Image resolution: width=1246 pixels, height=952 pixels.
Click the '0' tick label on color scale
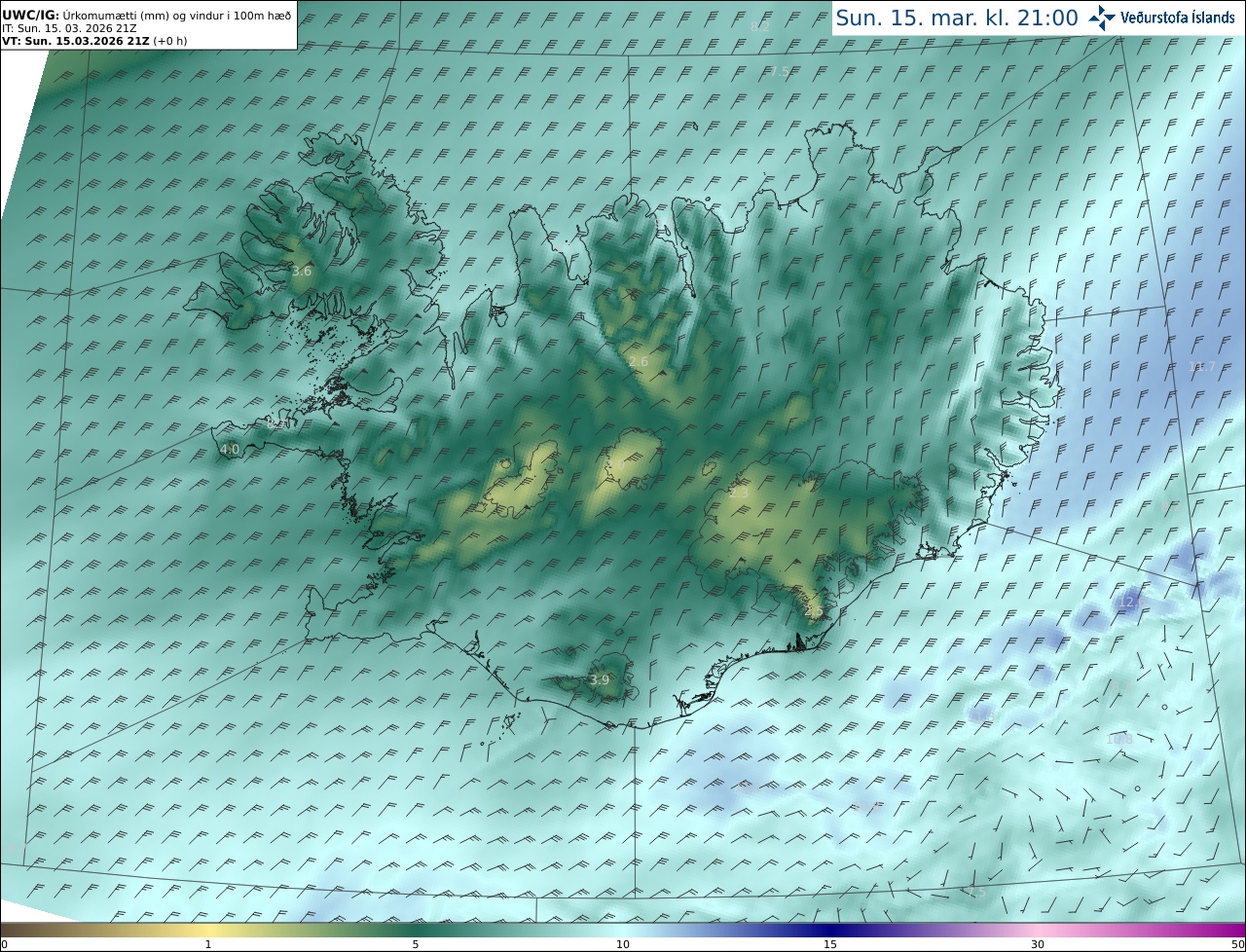[x=4, y=944]
